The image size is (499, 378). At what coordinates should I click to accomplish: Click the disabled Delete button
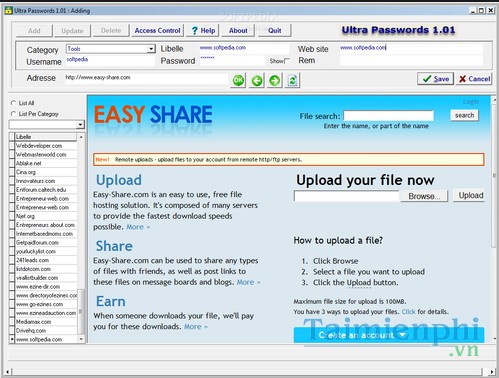(111, 31)
